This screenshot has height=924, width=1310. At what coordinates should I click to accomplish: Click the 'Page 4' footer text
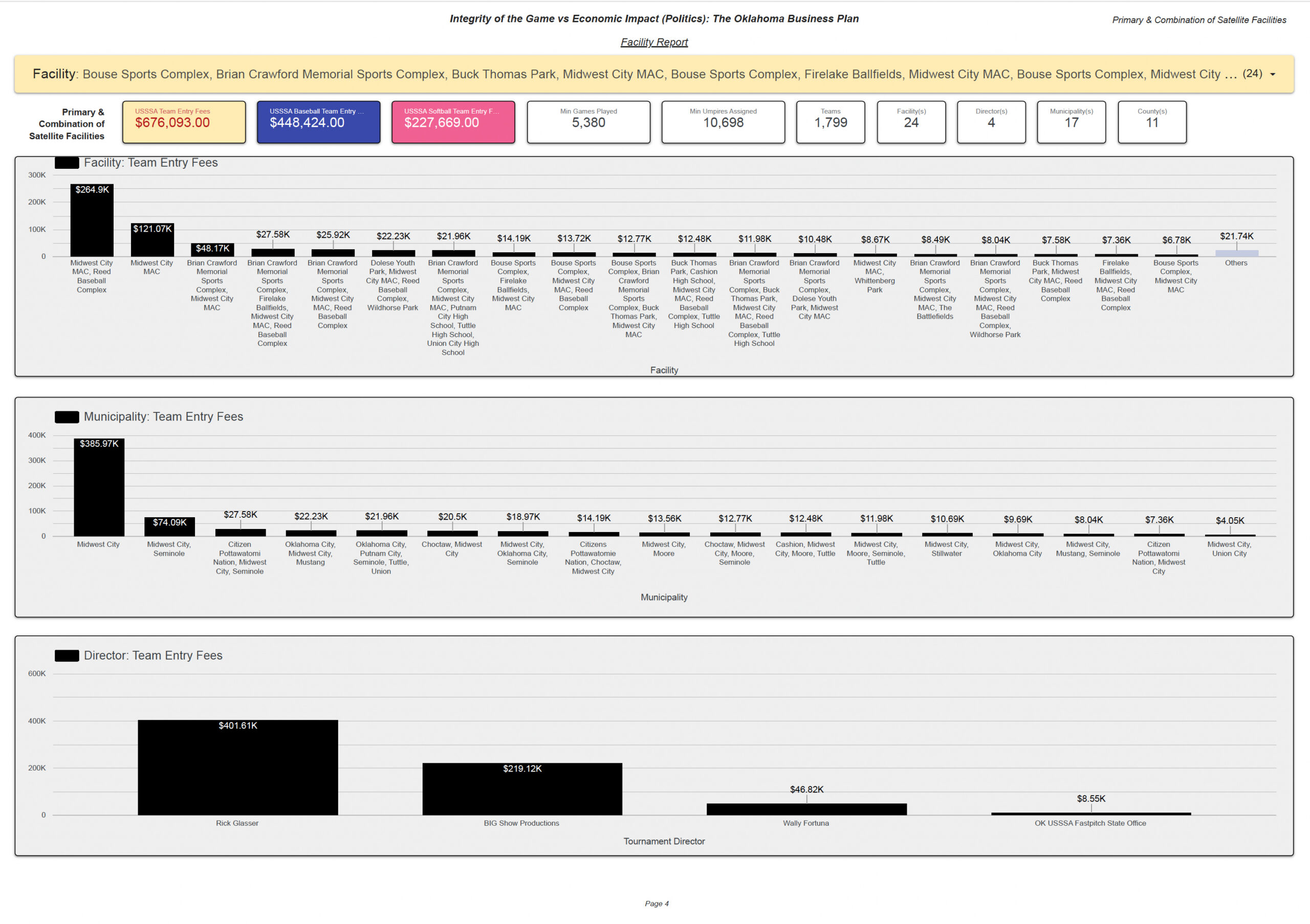click(657, 904)
